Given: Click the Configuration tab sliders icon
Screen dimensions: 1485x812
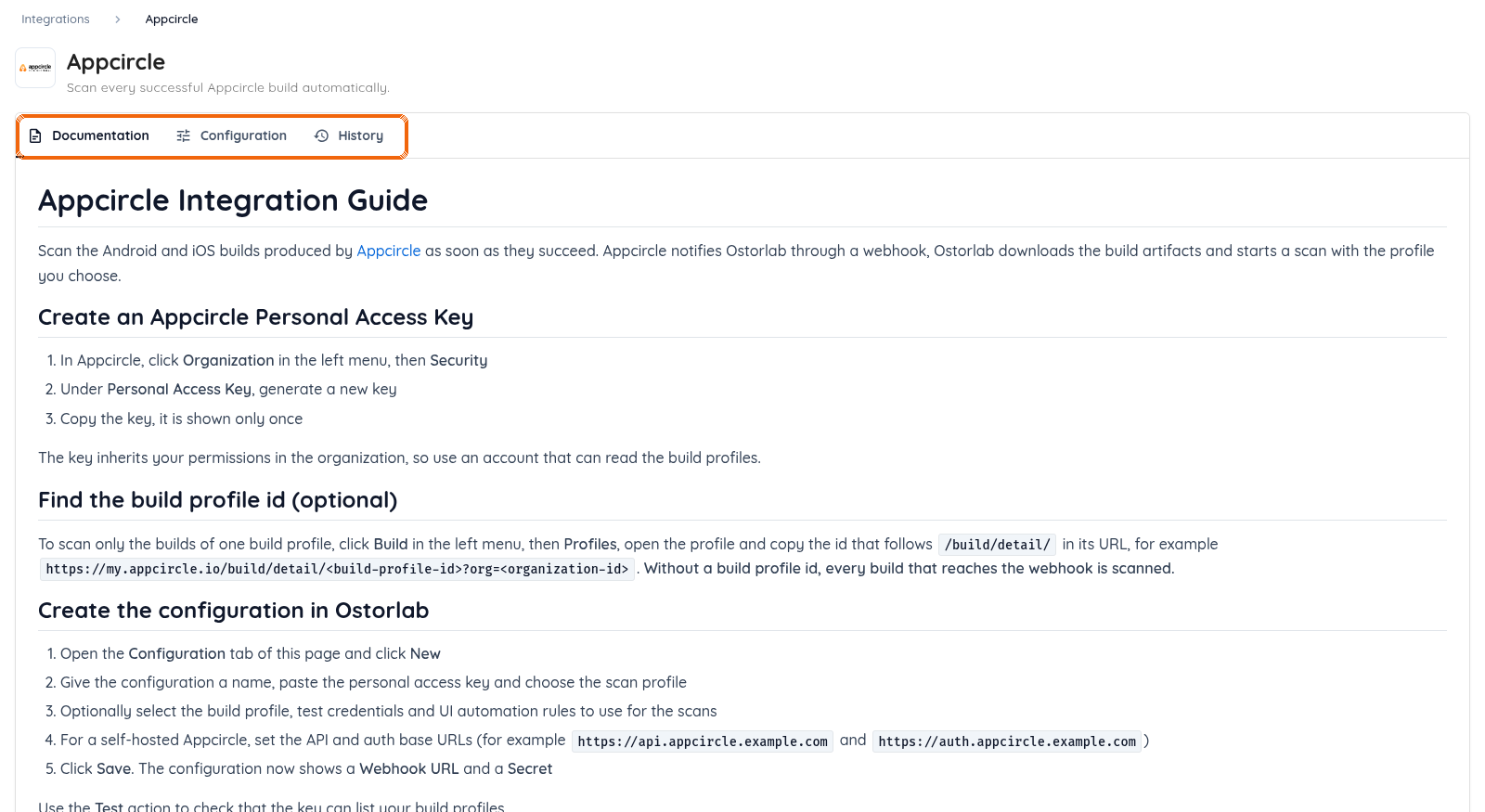Looking at the screenshot, I should pos(184,136).
